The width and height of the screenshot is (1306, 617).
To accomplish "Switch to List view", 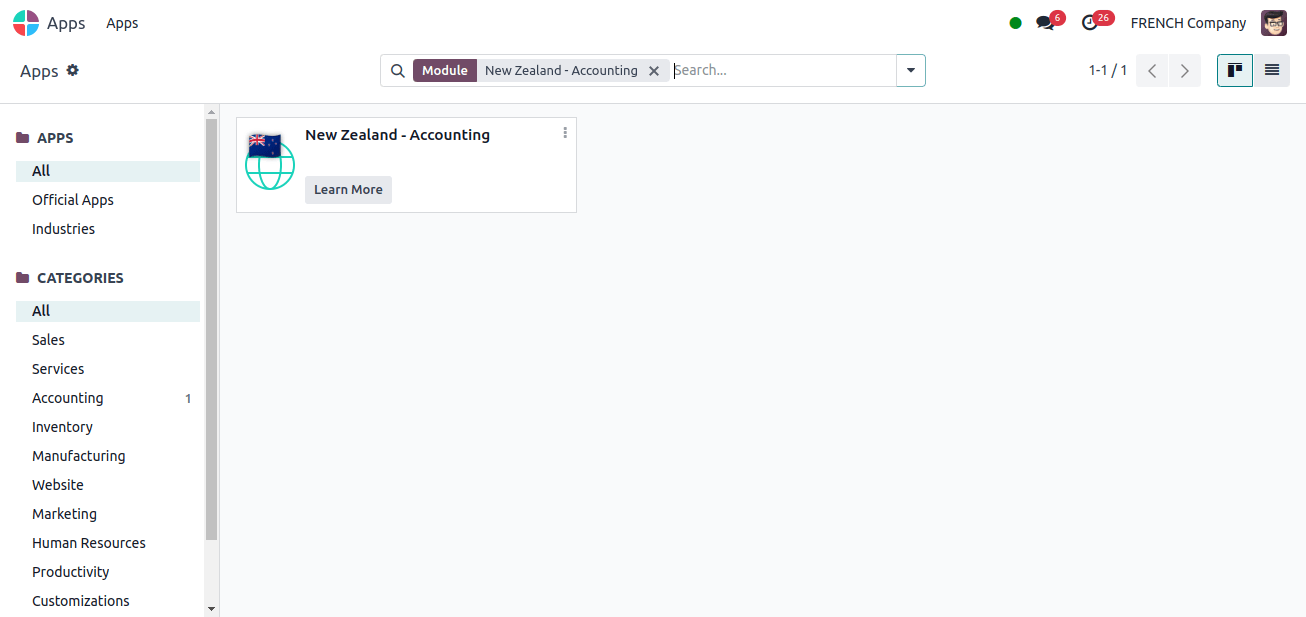I will click(x=1272, y=70).
